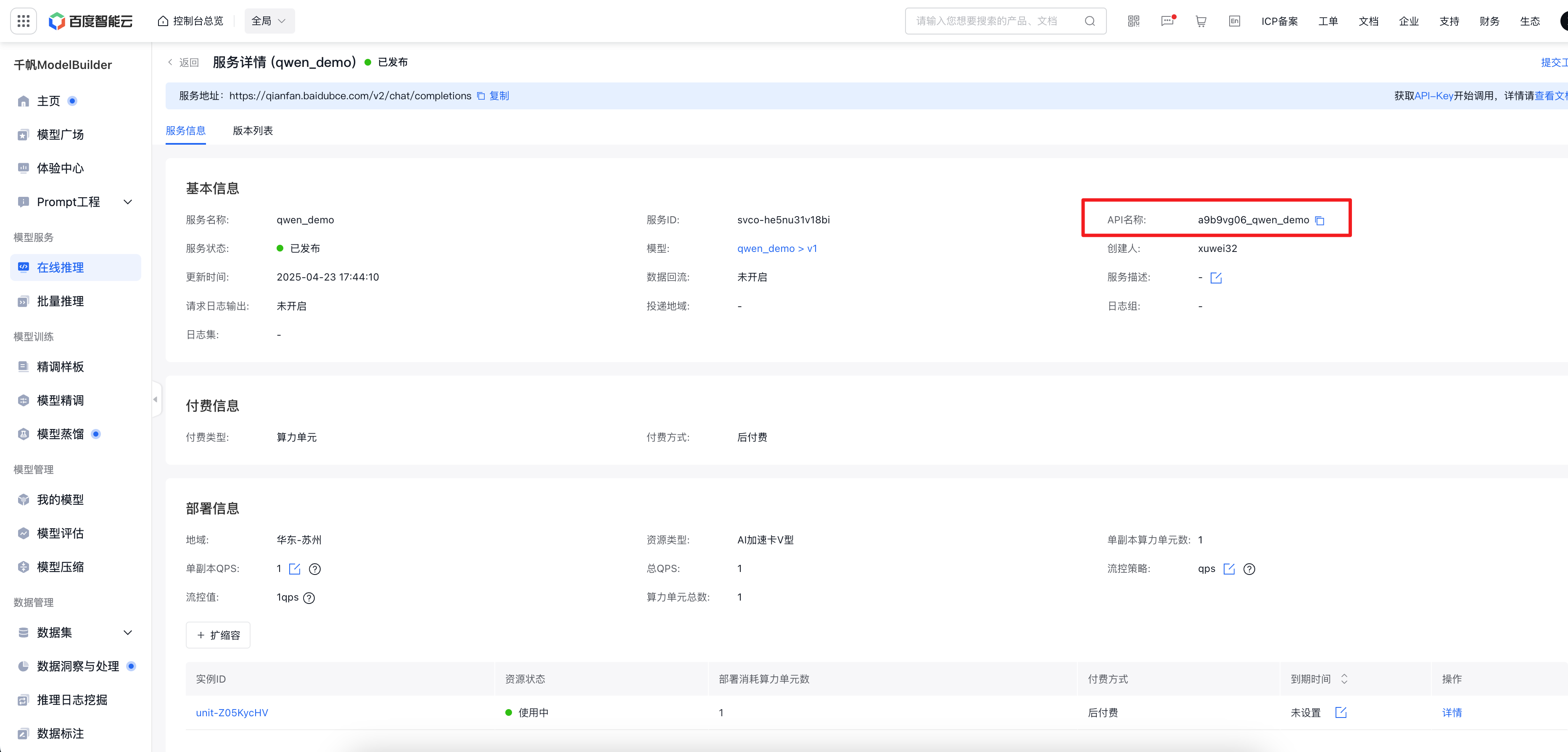Open 文档 menu

click(1368, 21)
